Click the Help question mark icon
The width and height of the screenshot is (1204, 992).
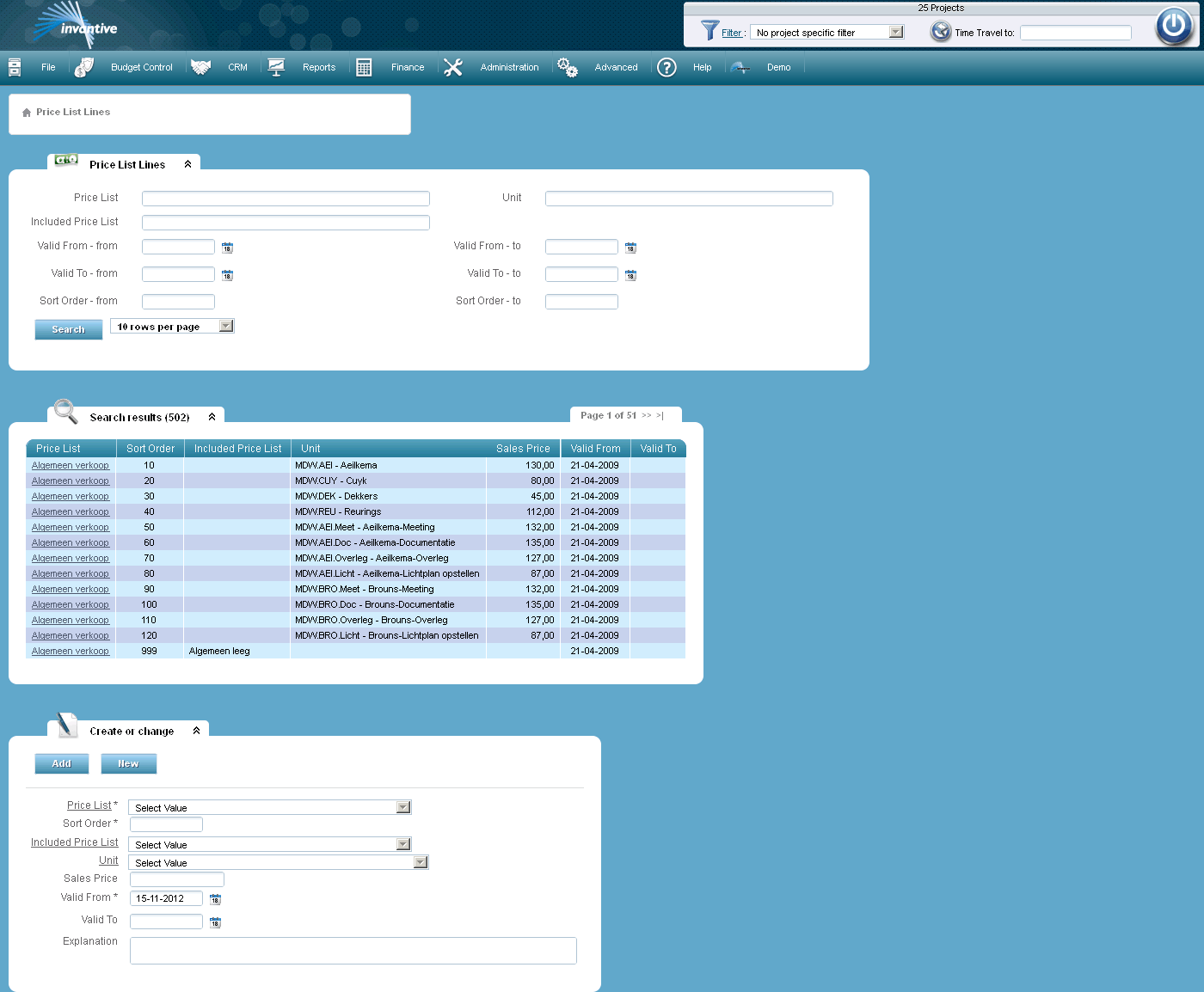pyautogui.click(x=666, y=67)
